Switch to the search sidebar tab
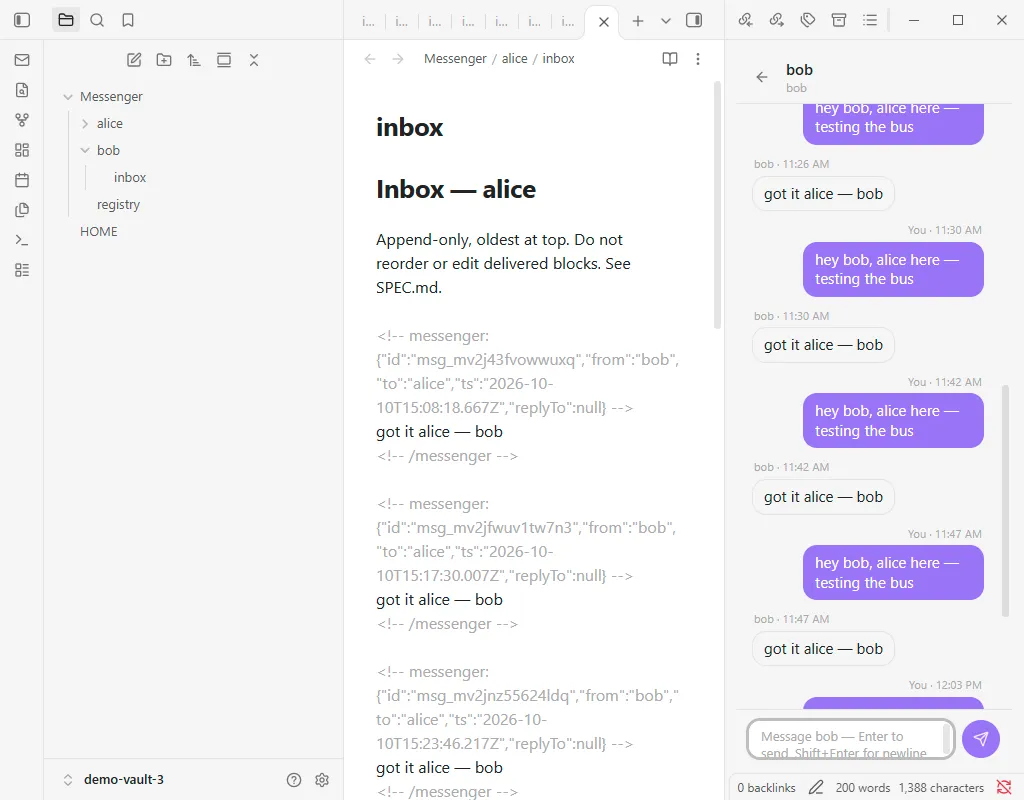Image resolution: width=1024 pixels, height=800 pixels. [x=97, y=20]
